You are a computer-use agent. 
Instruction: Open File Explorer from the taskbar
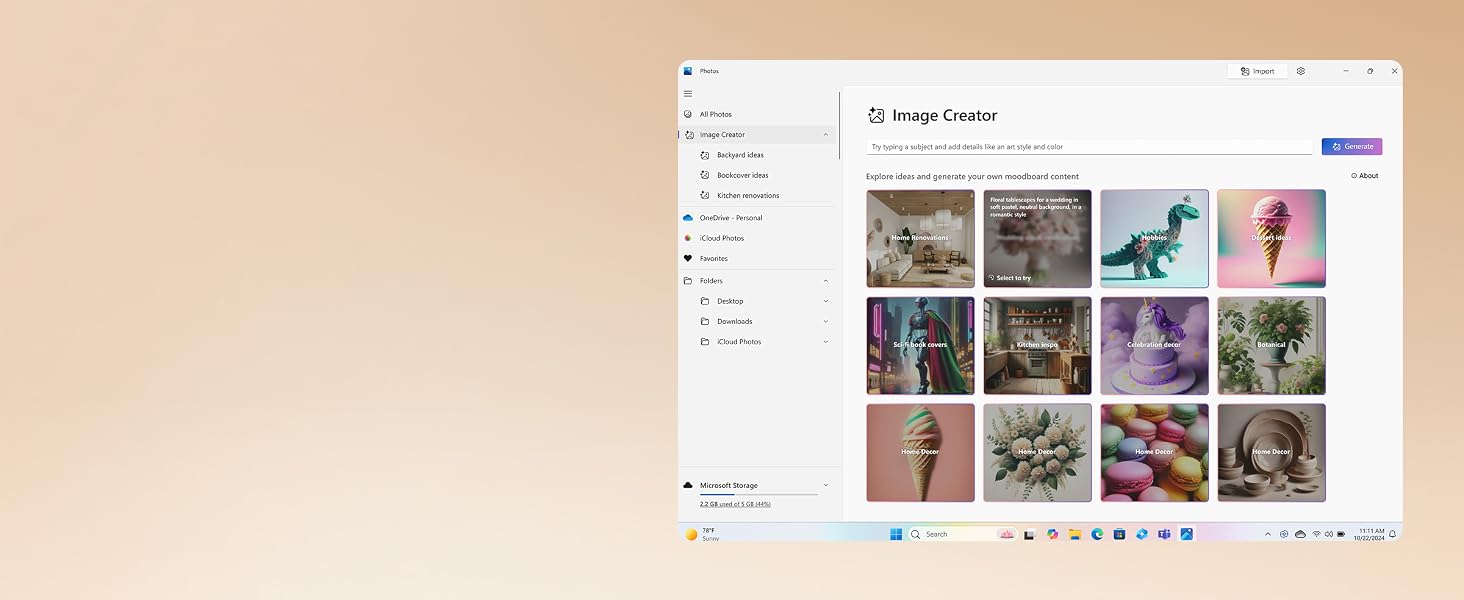click(x=1075, y=534)
